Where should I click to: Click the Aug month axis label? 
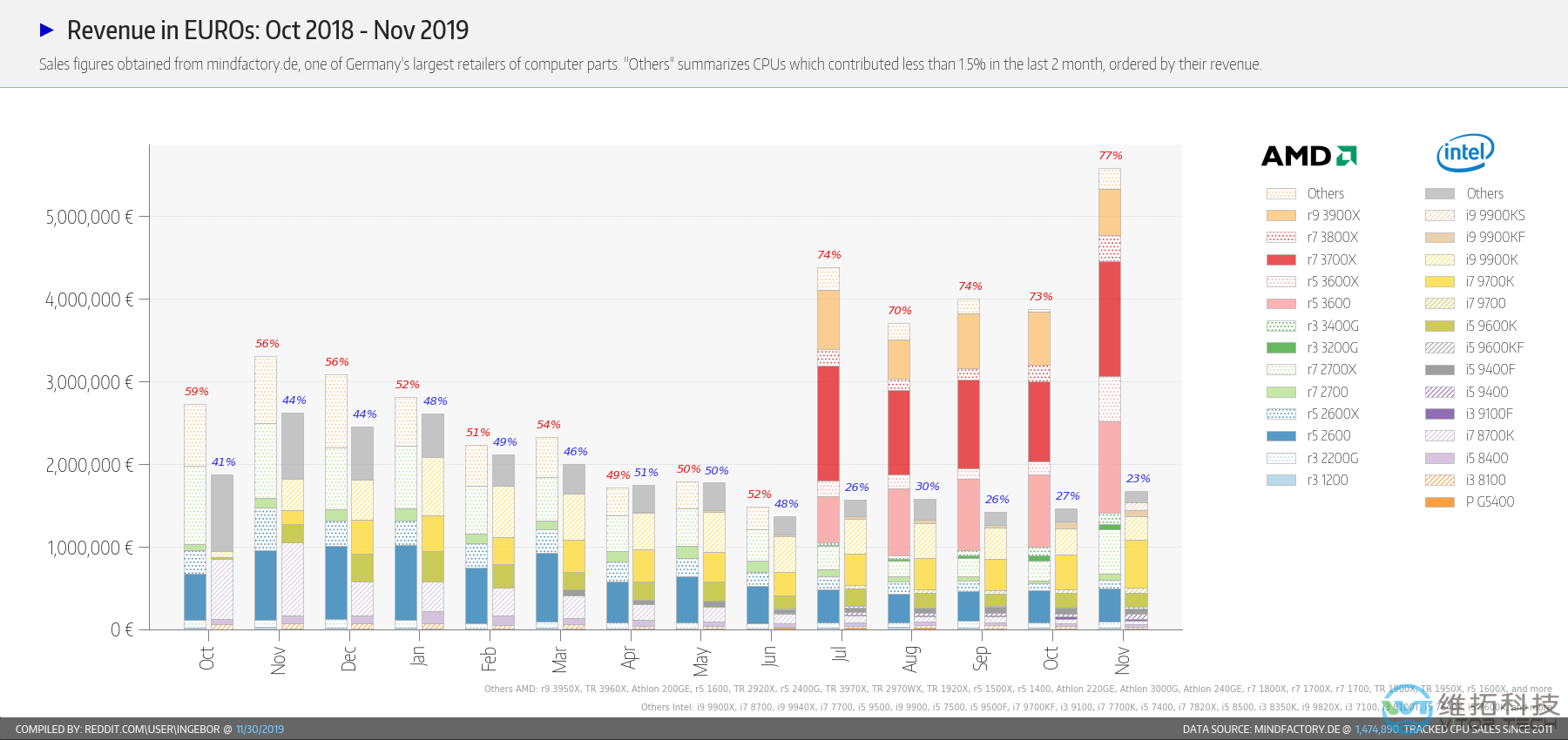click(x=911, y=658)
